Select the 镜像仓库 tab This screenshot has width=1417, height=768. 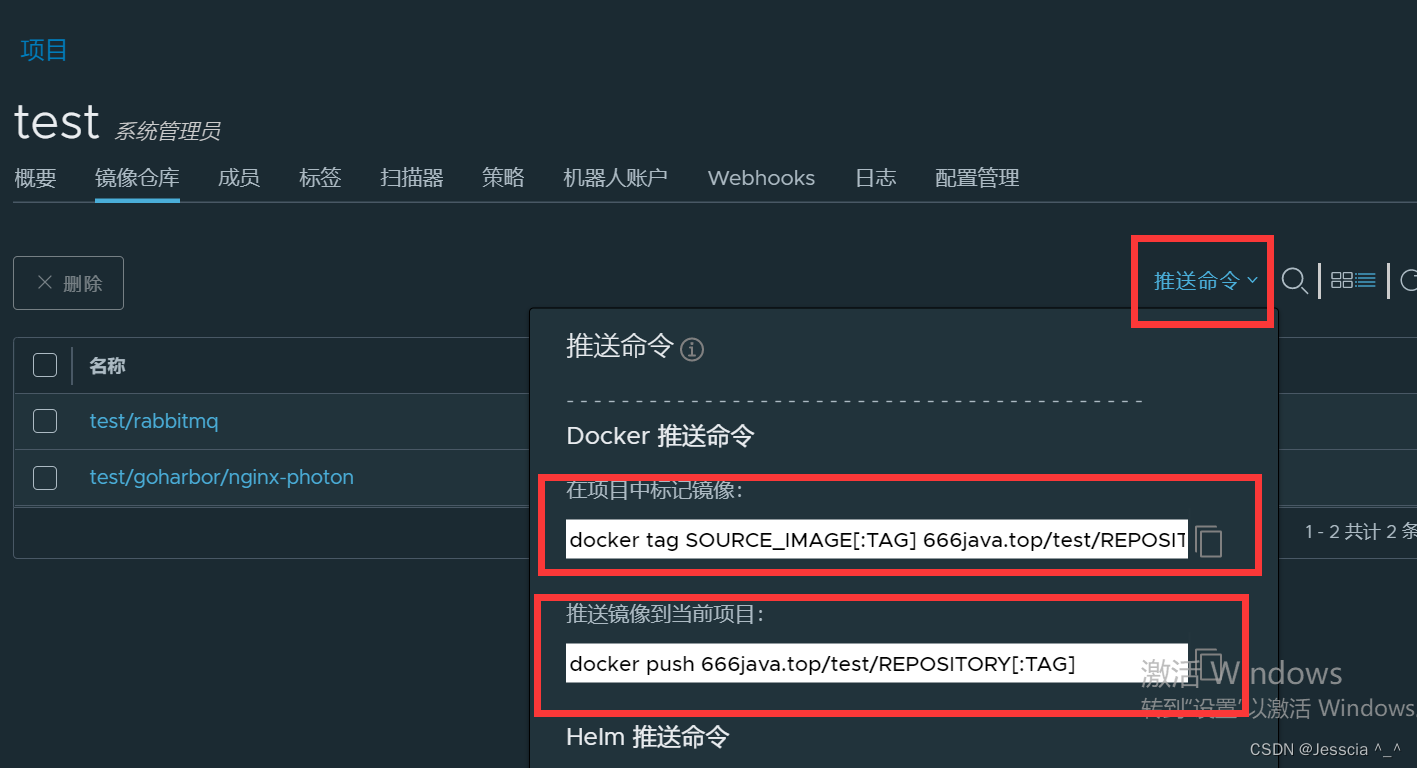137,178
